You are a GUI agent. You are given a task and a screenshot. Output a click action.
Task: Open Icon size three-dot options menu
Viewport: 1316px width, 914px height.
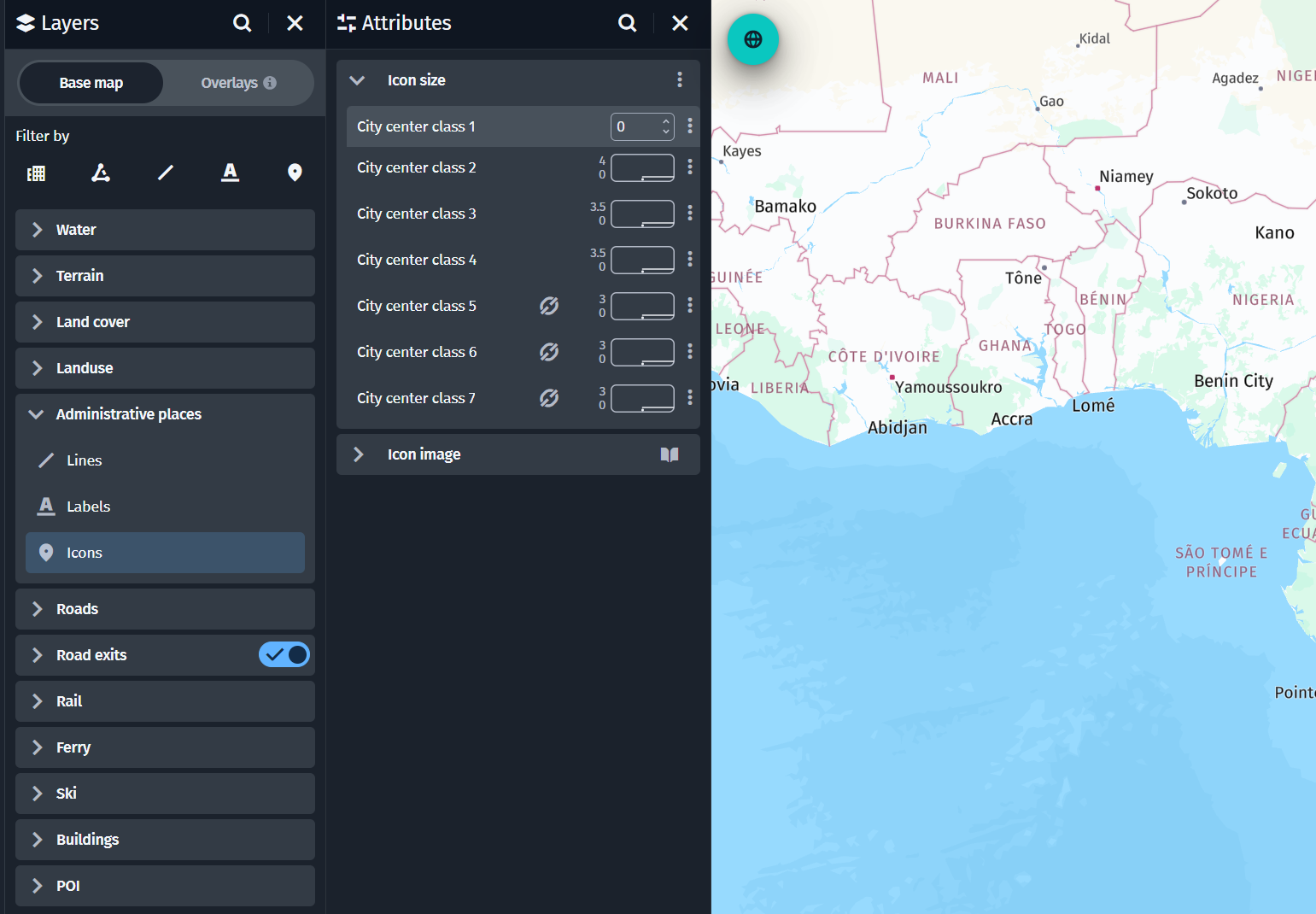680,79
